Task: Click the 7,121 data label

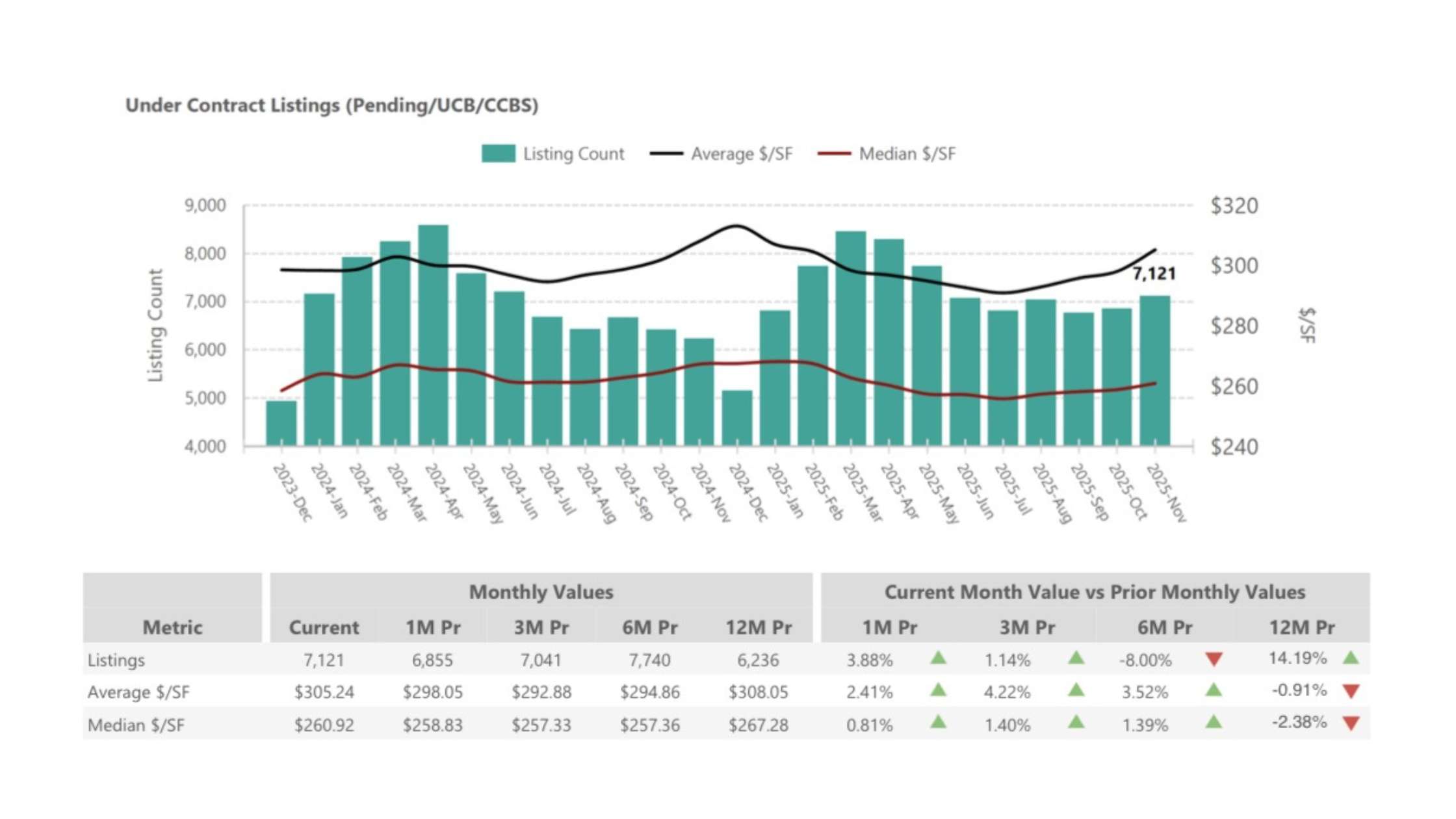Action: click(x=1154, y=274)
